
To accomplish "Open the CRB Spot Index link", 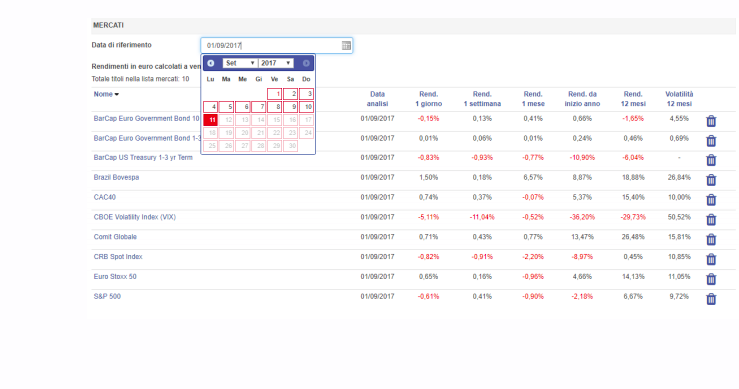I will (118, 257).
